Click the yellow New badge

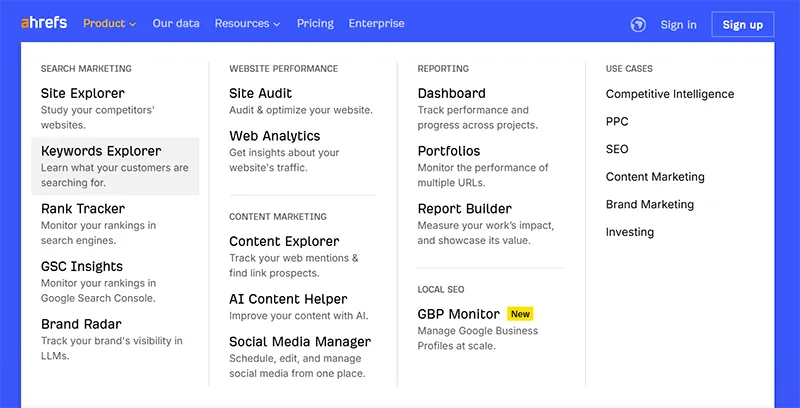[520, 314]
